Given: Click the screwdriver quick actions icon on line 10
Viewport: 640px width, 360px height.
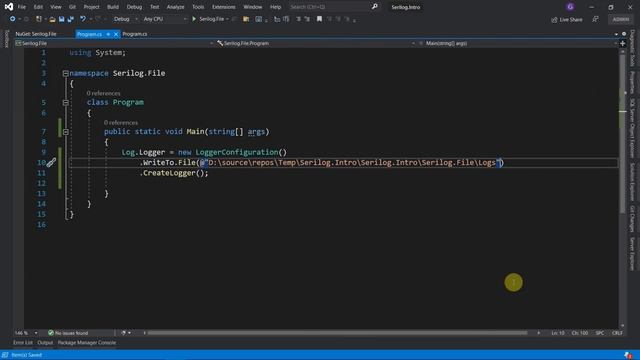Looking at the screenshot, I should point(51,163).
